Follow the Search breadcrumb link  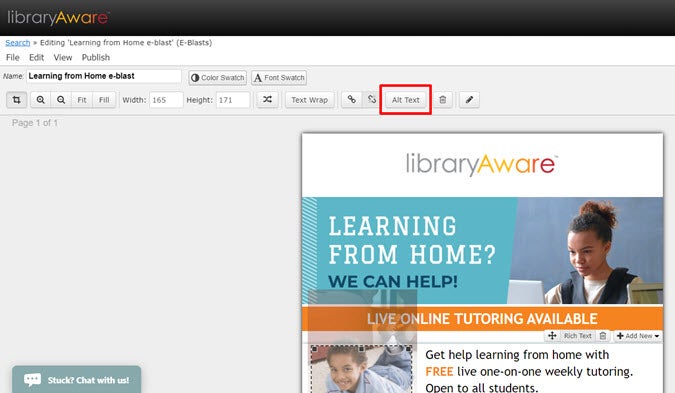[18, 43]
